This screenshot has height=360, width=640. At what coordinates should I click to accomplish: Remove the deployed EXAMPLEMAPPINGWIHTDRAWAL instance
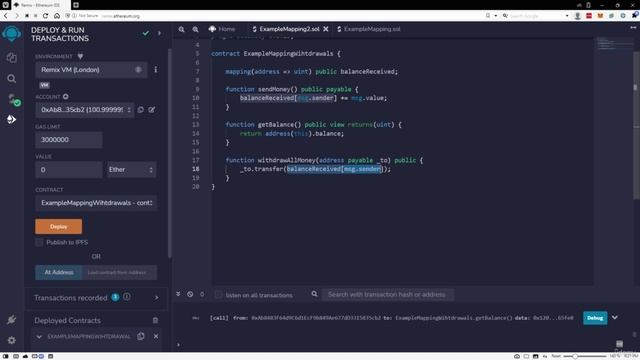tap(156, 336)
